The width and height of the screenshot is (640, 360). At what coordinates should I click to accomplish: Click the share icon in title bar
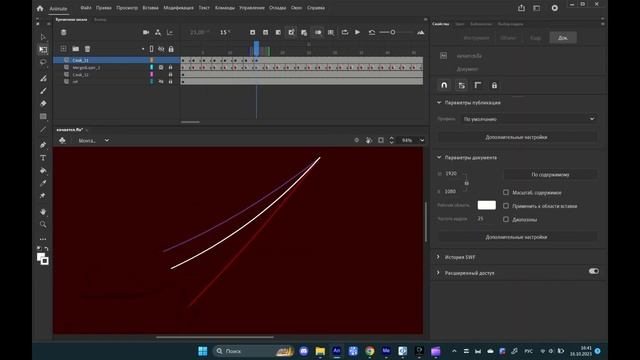point(521,8)
